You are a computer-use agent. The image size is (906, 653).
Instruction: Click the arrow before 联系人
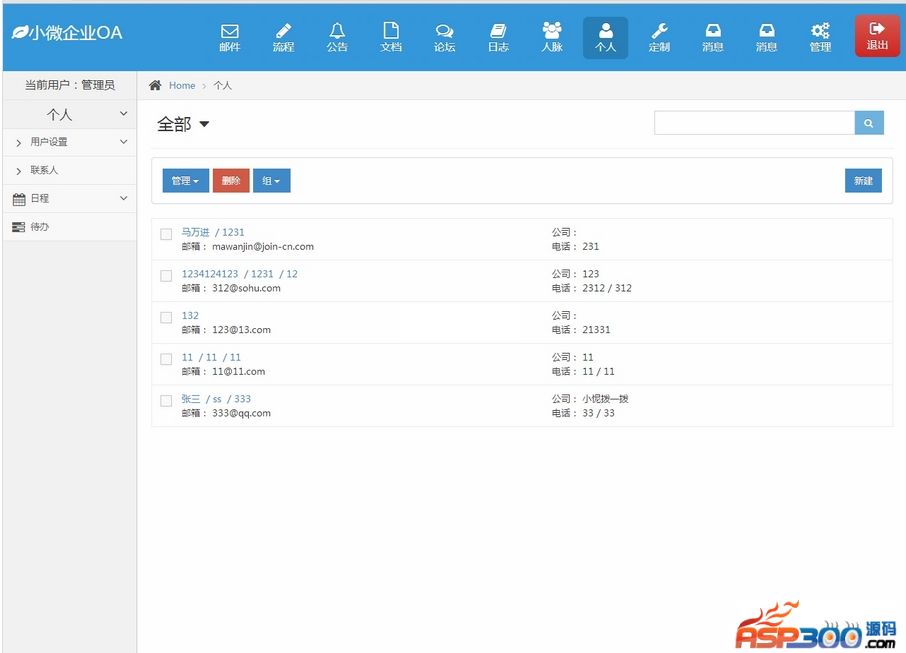point(18,171)
